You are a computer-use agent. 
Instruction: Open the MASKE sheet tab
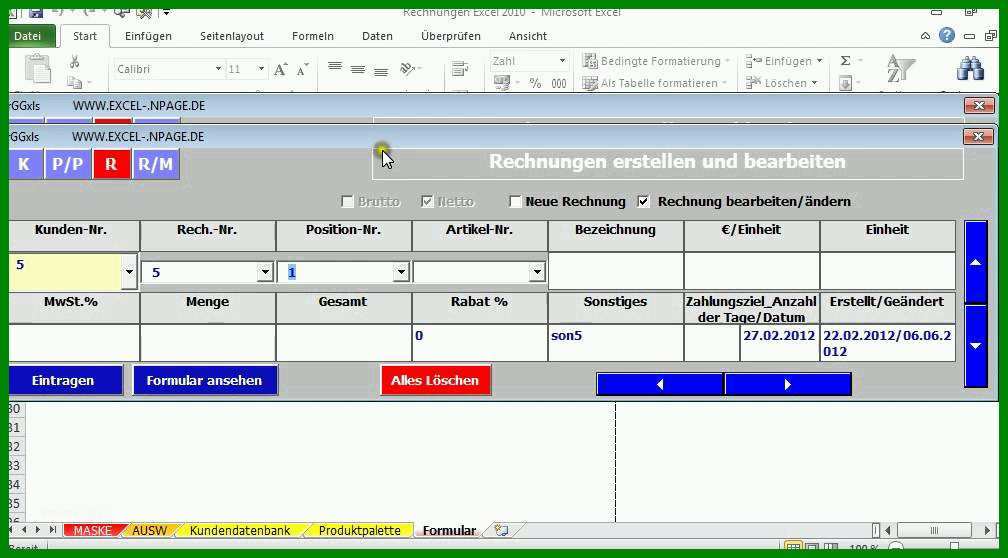pos(92,530)
